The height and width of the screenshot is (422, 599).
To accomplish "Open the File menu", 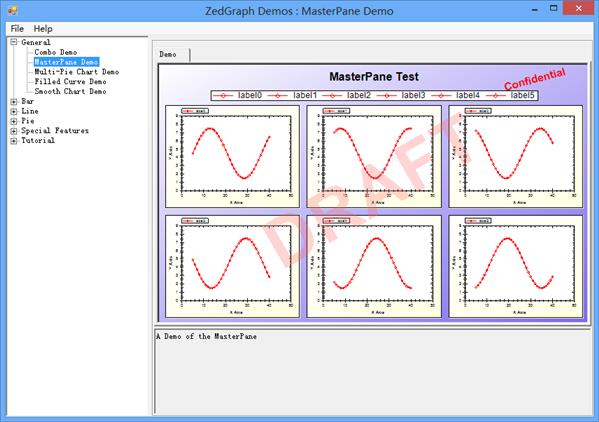I will pos(17,29).
